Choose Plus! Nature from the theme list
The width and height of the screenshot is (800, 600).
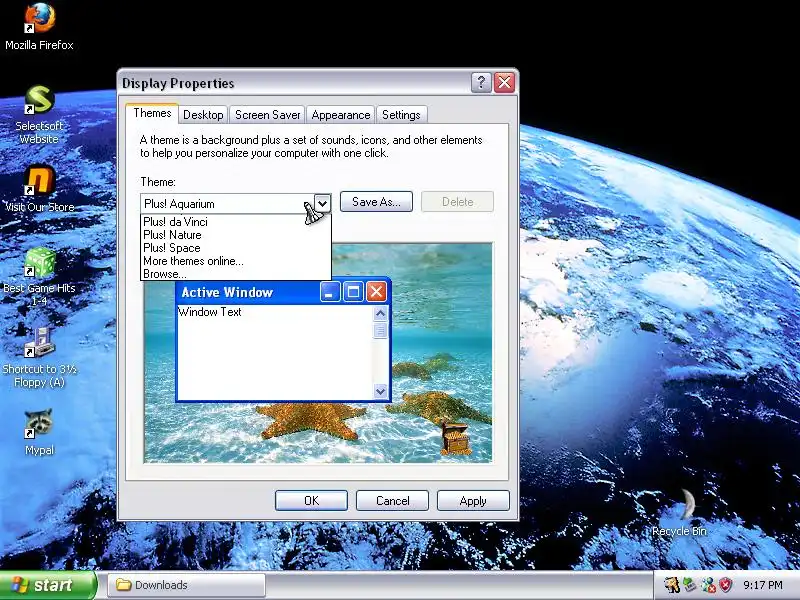(236, 235)
